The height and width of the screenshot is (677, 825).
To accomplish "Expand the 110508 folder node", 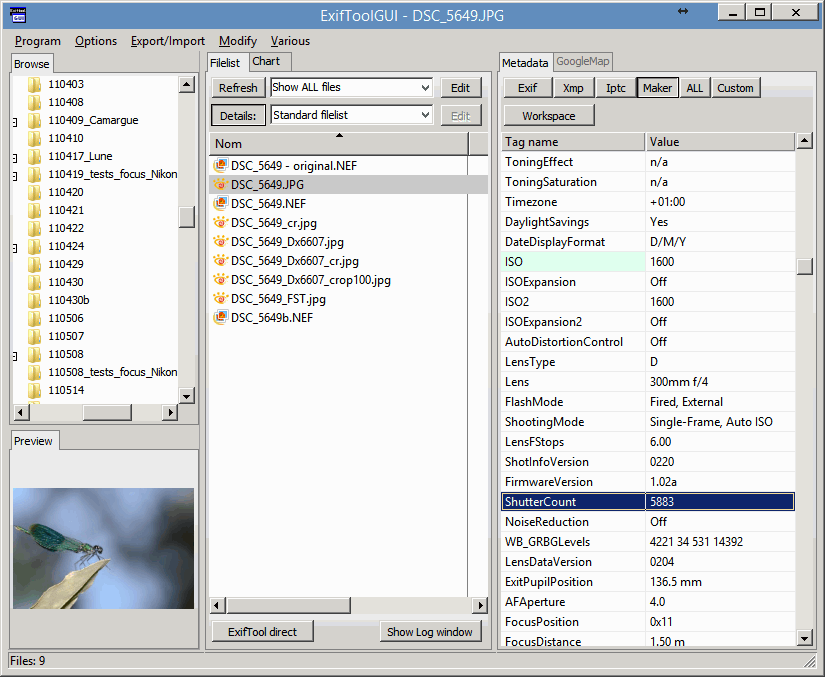I will pyautogui.click(x=15, y=356).
